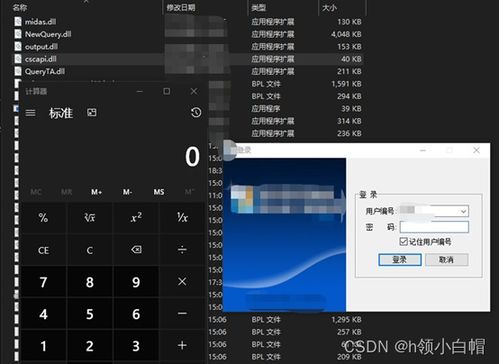499x364 pixels.
Task: Click the 1,295 KB size cell
Action: click(346, 319)
